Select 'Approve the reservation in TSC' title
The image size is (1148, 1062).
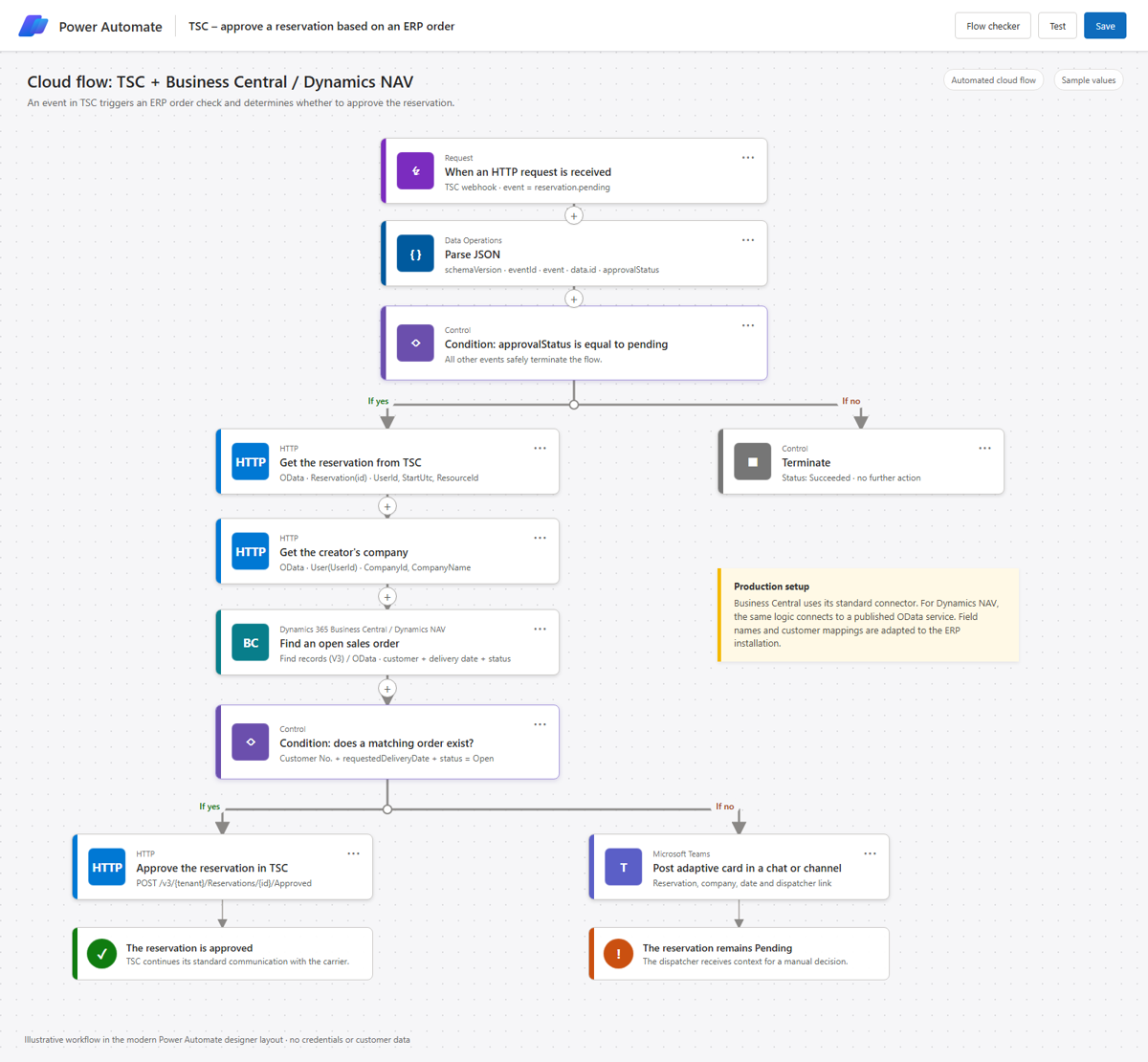[211, 869]
